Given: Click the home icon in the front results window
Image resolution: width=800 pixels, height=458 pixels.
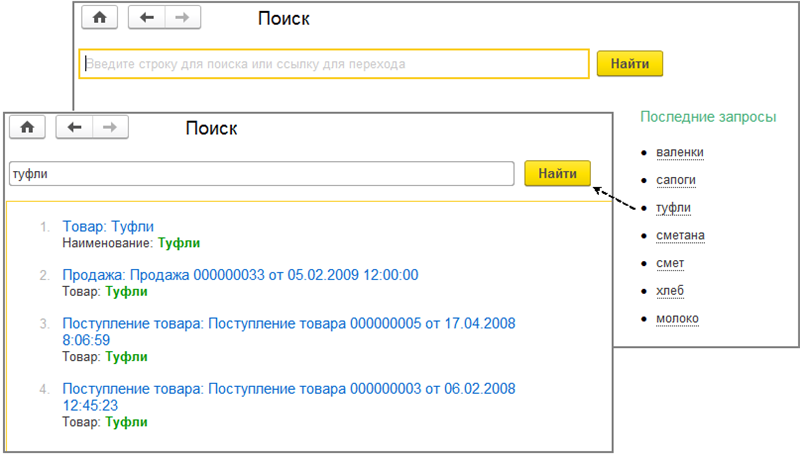Looking at the screenshot, I should pos(27,127).
